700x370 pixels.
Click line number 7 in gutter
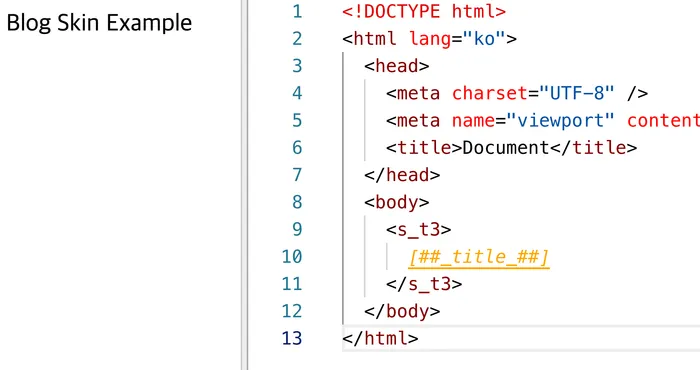[x=297, y=175]
